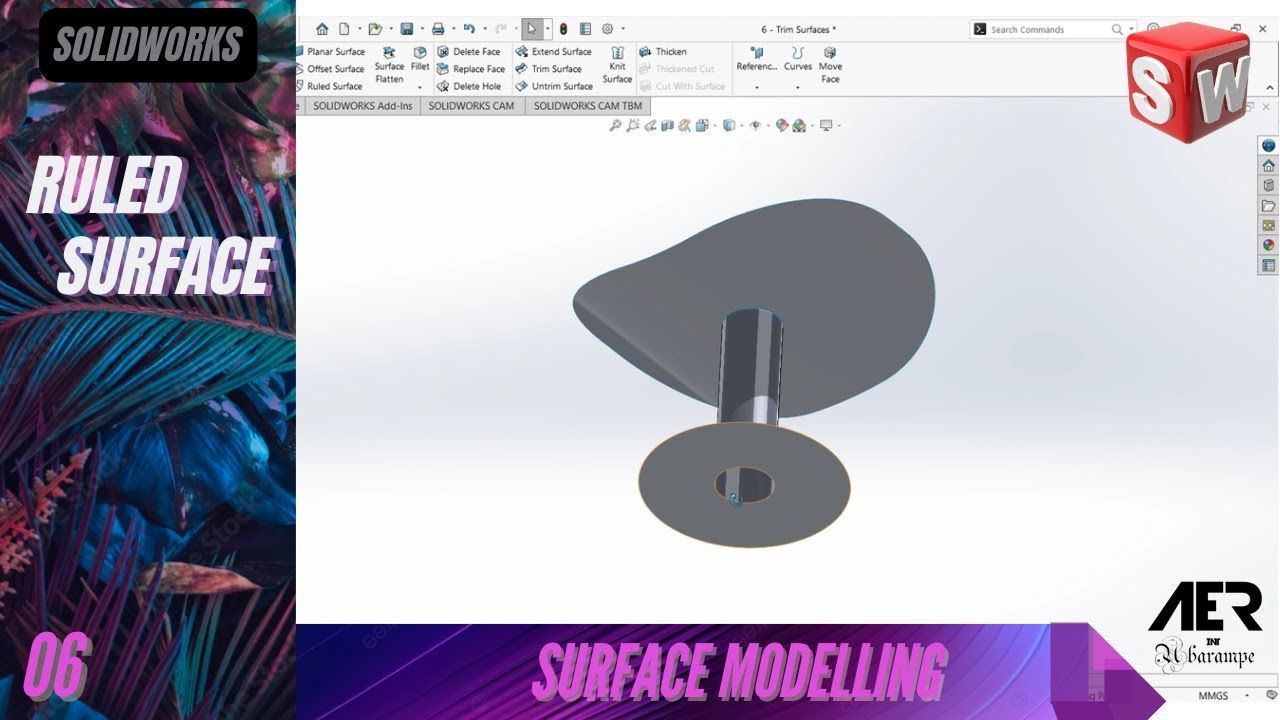Choose the Delete Face tool
Screen dimensions: 1280x720
468,52
